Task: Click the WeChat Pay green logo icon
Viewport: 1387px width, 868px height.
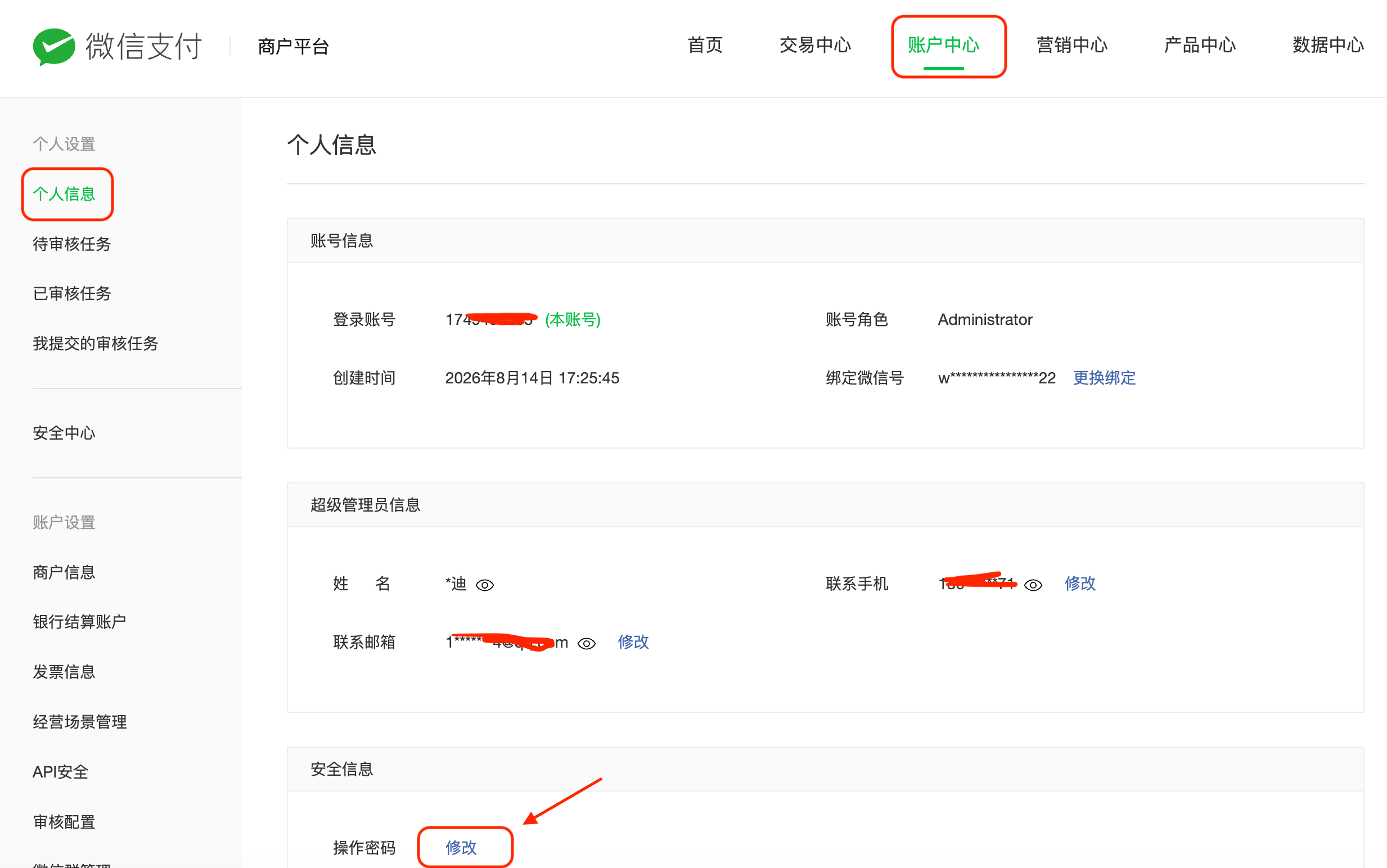Action: click(54, 47)
